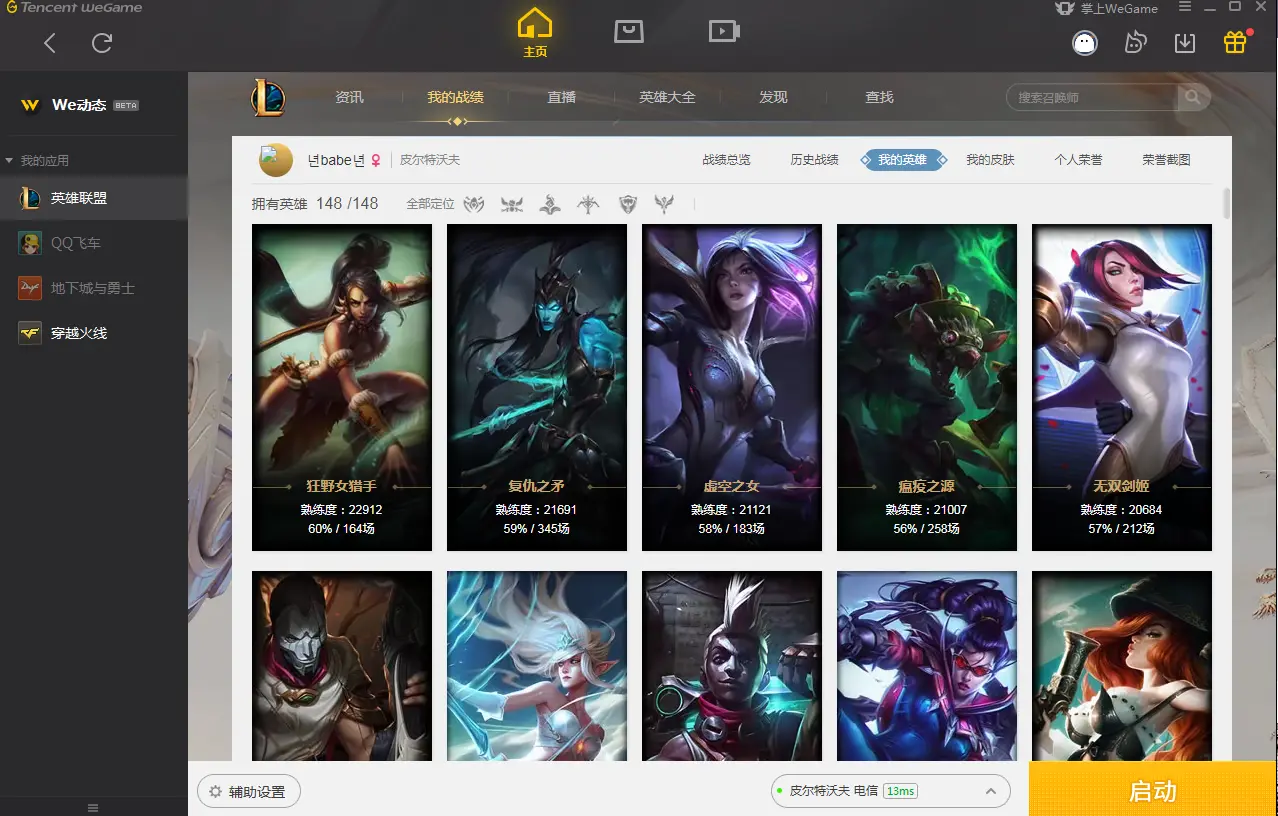Switch to the 查找 tab
The height and width of the screenshot is (816, 1278).
(879, 97)
